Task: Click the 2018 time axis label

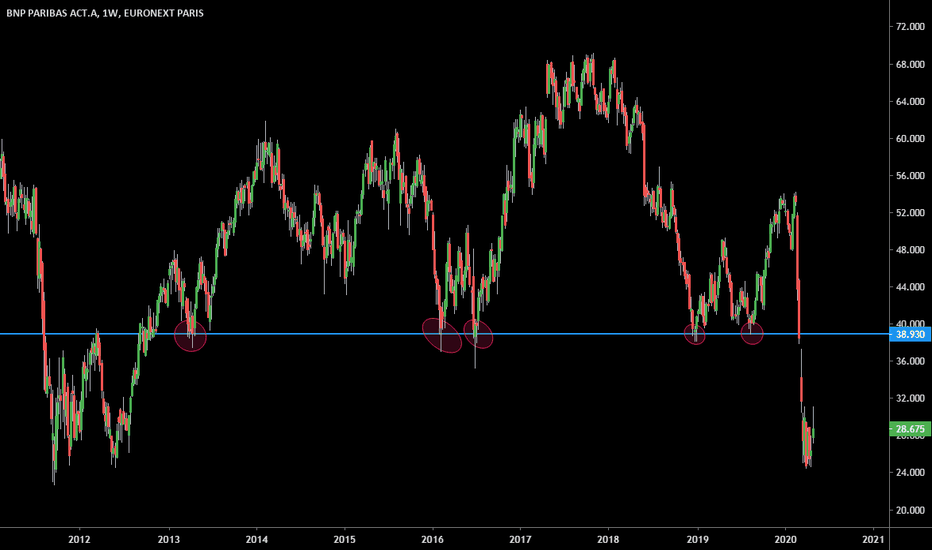Action: 608,539
